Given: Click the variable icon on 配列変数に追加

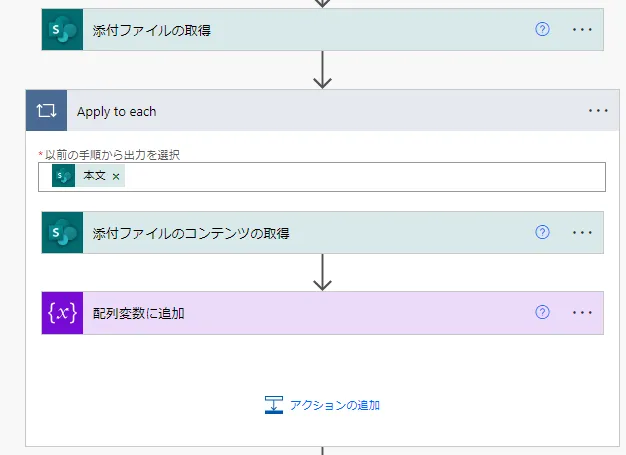Looking at the screenshot, I should tap(62, 313).
